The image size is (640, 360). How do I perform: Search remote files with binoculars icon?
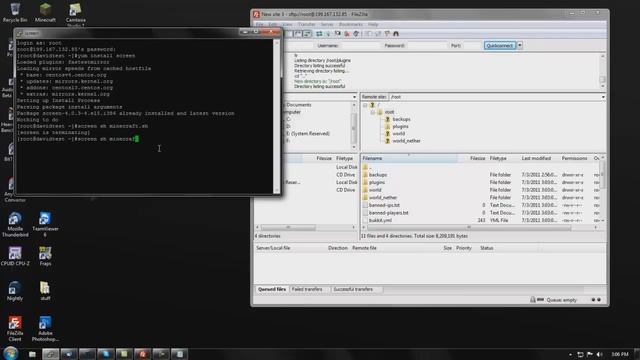pyautogui.click(x=396, y=34)
